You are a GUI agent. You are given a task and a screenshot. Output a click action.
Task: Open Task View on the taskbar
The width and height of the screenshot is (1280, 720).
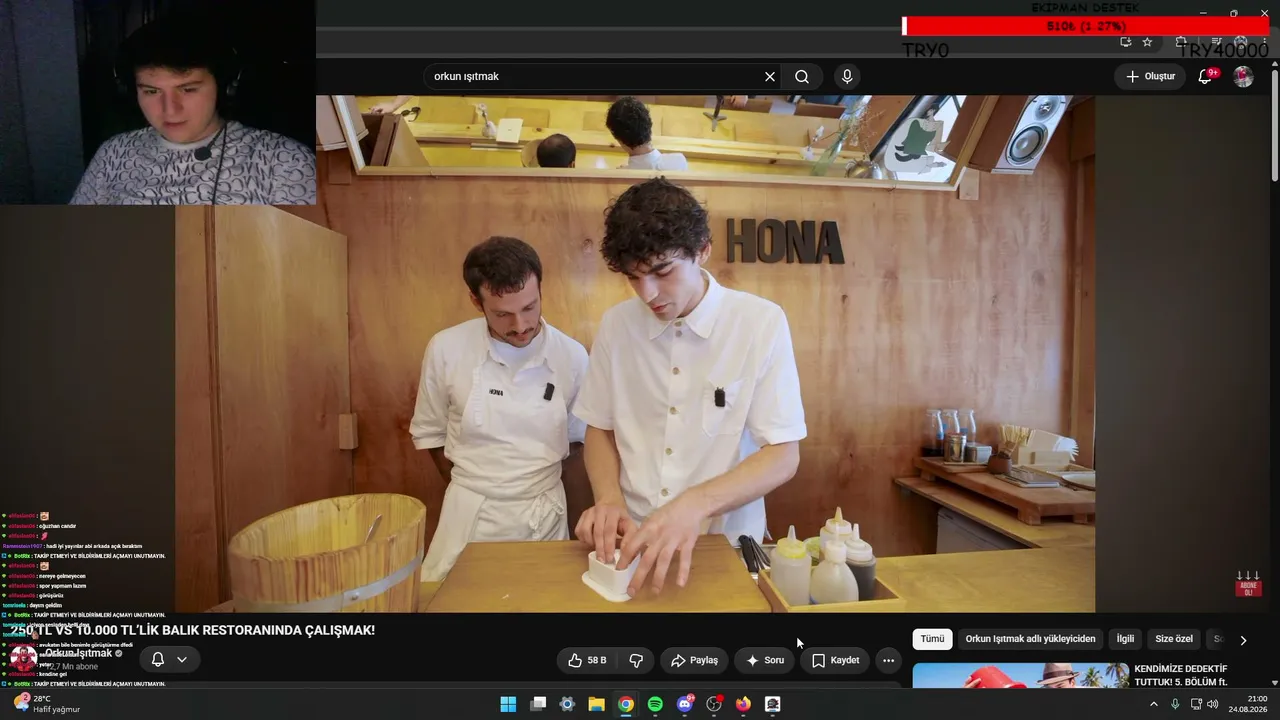[538, 704]
